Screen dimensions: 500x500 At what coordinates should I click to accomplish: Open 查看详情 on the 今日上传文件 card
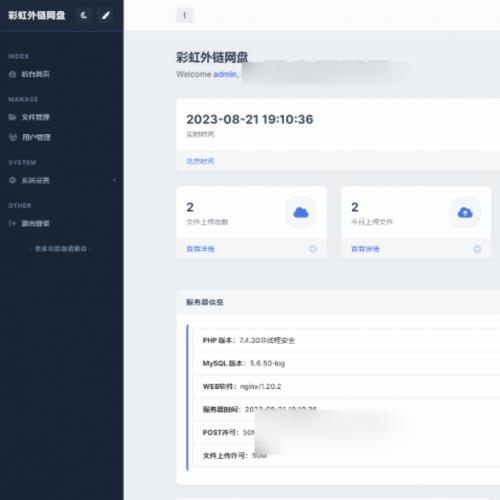point(365,249)
